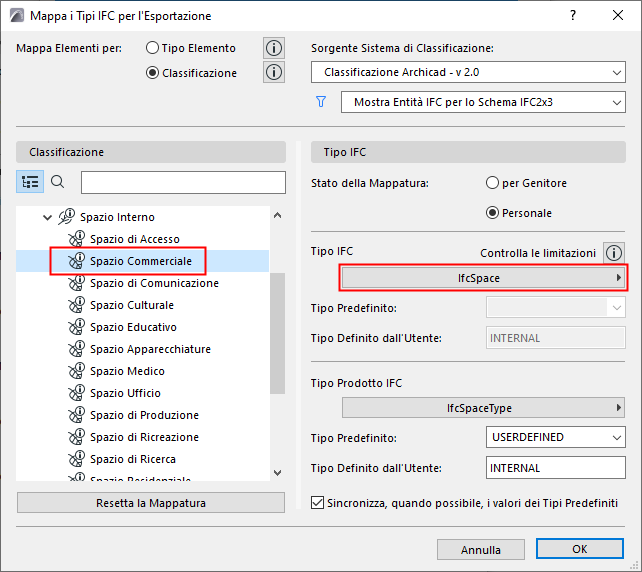
Task: Click the Resetta la Mappatura button
Action: pyautogui.click(x=151, y=503)
